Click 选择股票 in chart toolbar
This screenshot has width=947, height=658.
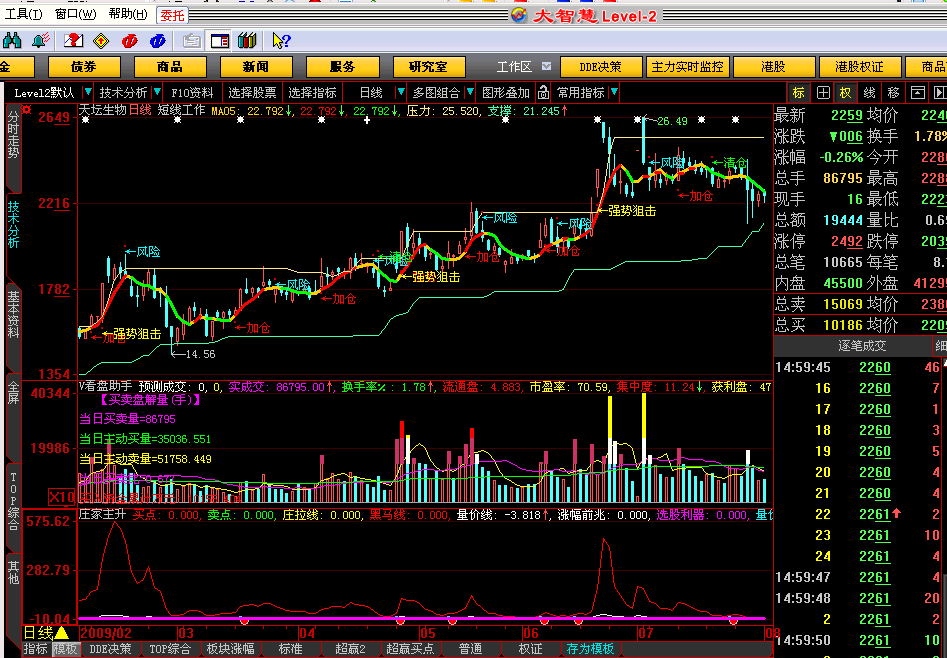(x=252, y=92)
